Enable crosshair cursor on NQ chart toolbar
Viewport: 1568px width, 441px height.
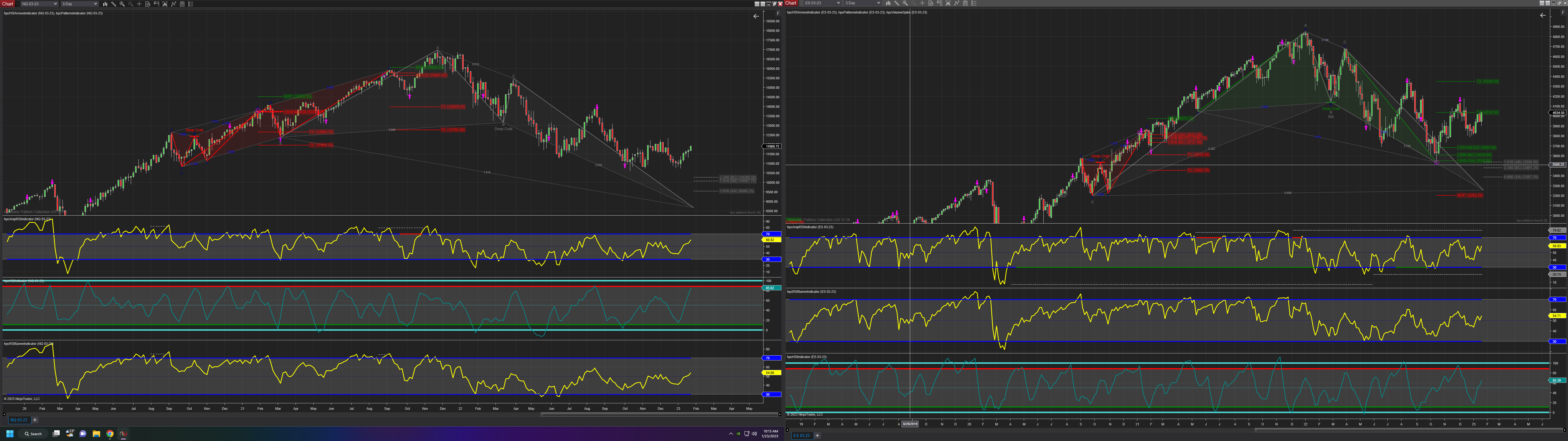[139, 4]
